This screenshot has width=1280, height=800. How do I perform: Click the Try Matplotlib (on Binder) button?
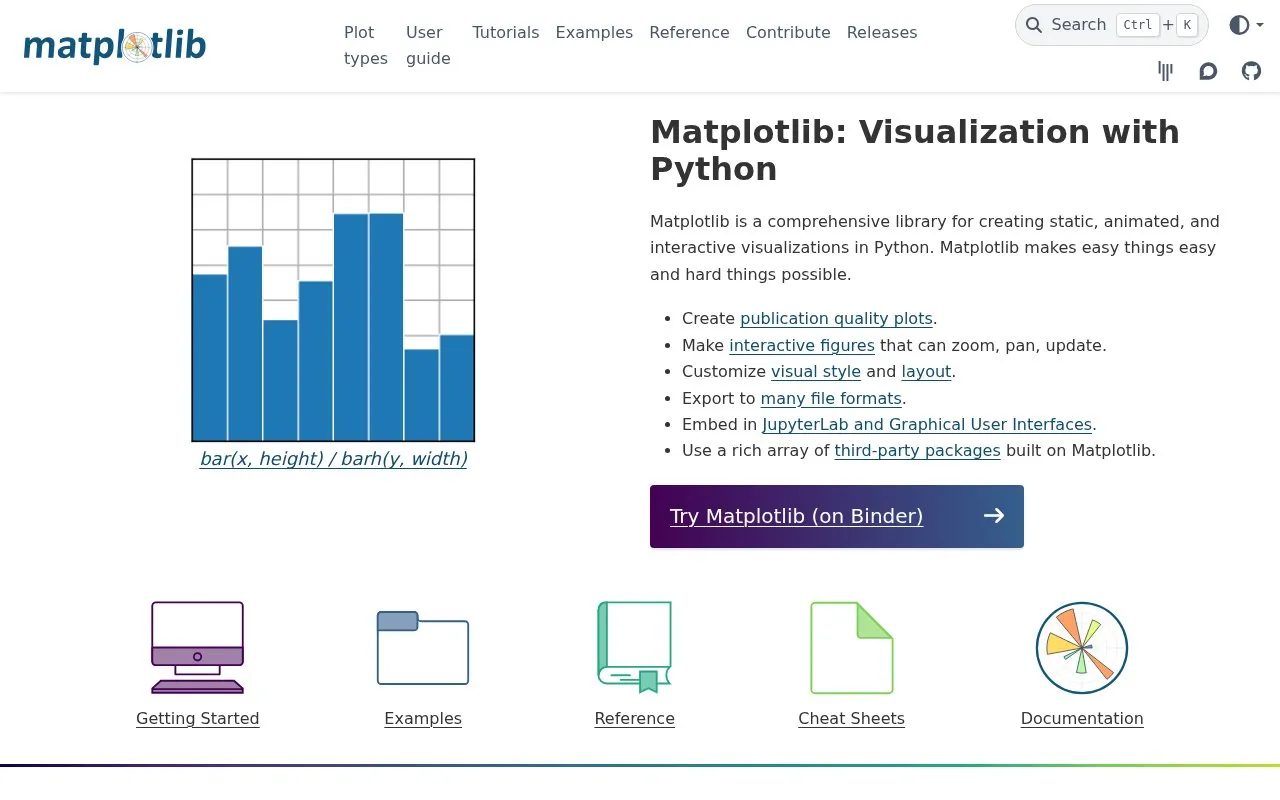pyautogui.click(x=837, y=516)
